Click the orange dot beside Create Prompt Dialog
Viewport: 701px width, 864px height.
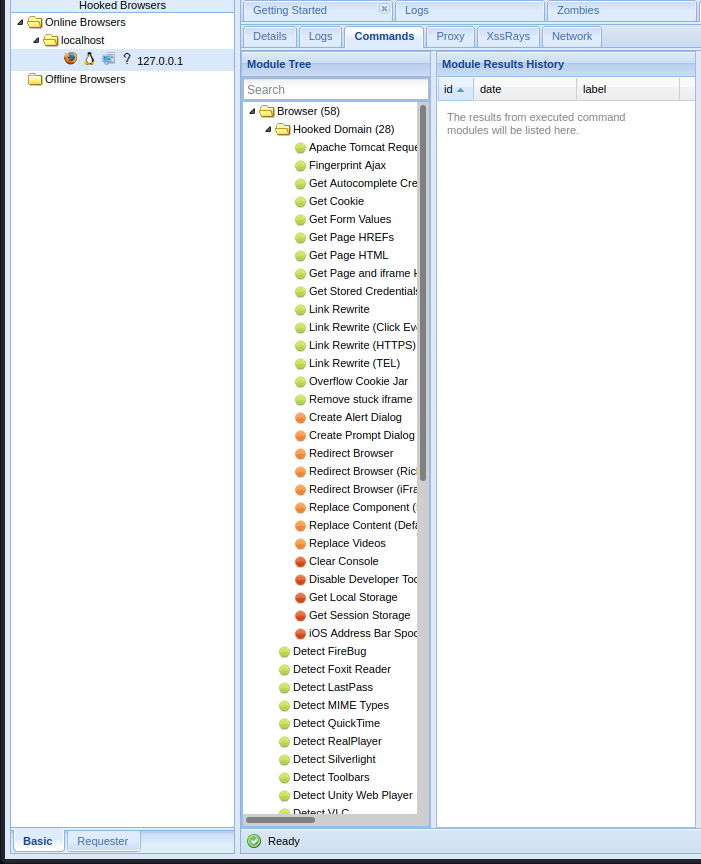click(300, 436)
